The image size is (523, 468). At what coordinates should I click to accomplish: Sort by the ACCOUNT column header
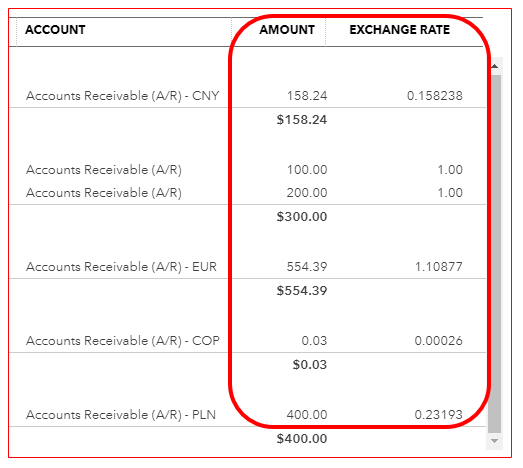(x=55, y=30)
